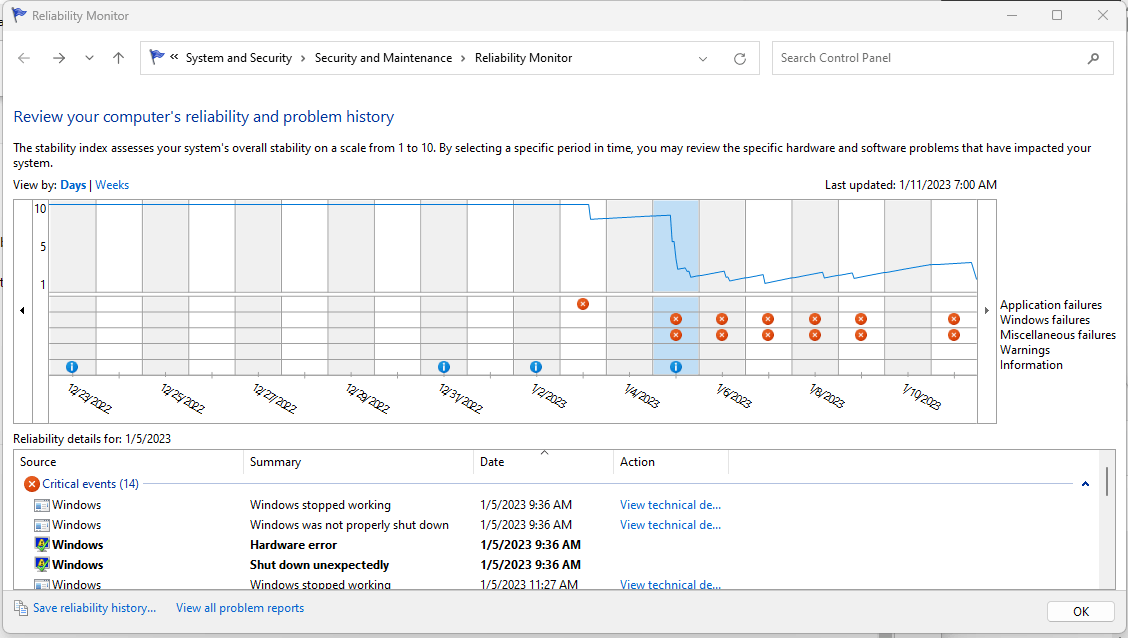
Task: Refresh the Reliability Monitor page
Action: point(740,58)
